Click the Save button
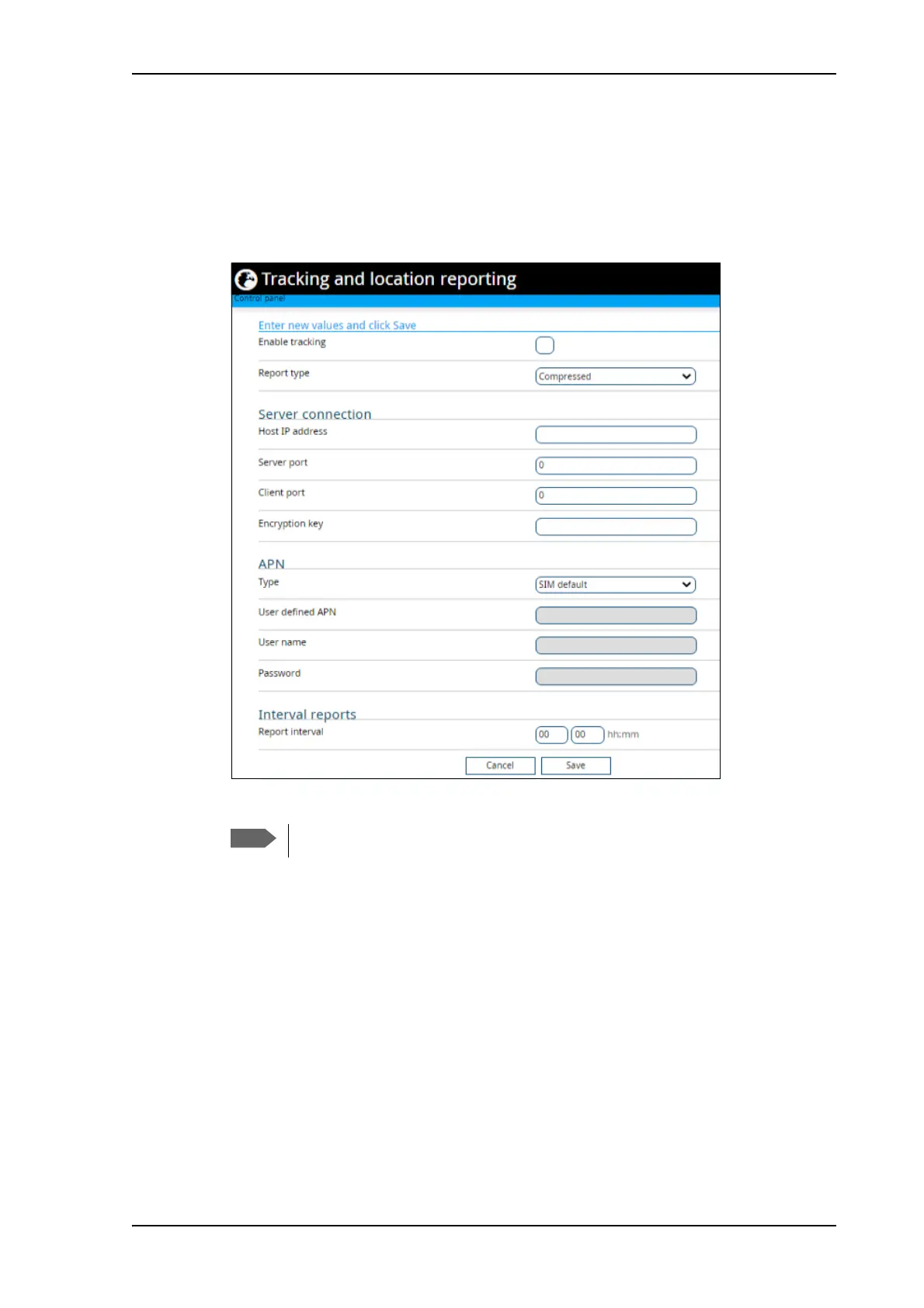Screen dimensions: 924x1308 [x=575, y=766]
